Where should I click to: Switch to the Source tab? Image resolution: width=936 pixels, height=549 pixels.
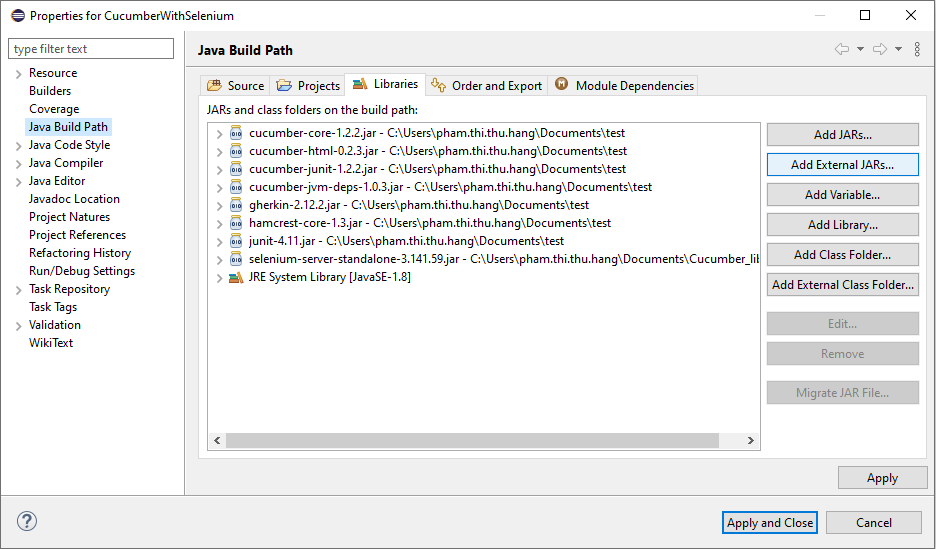tap(236, 86)
